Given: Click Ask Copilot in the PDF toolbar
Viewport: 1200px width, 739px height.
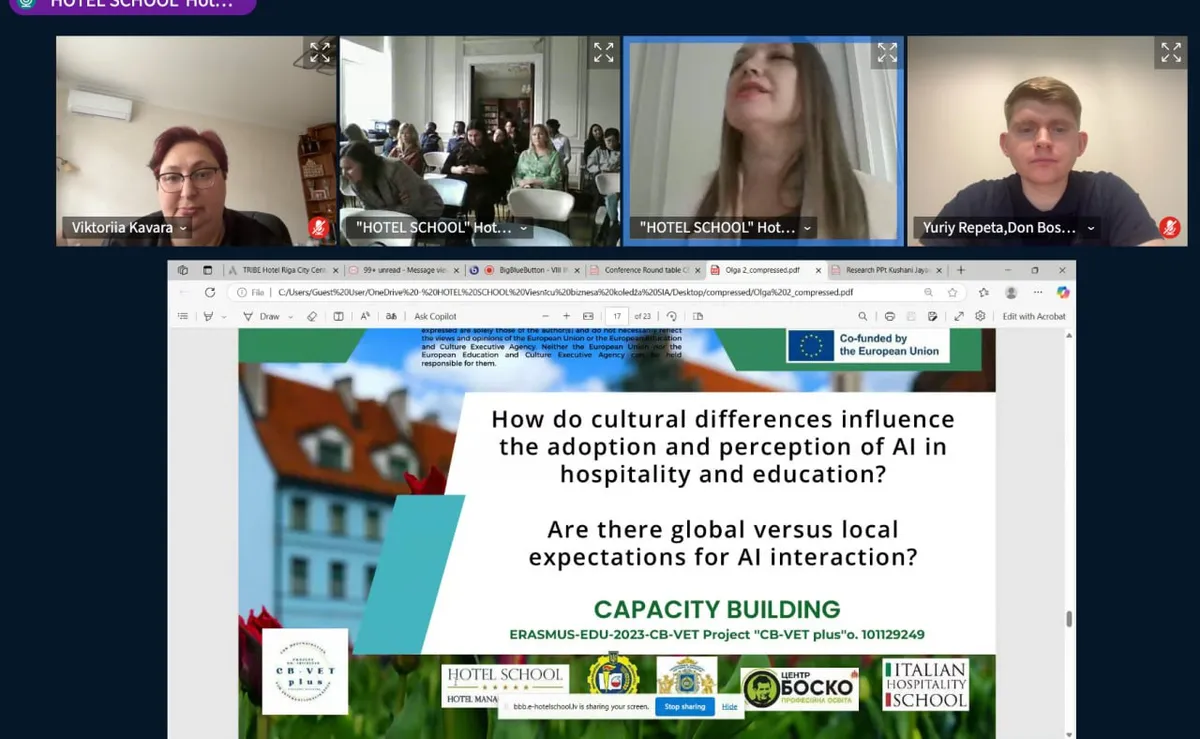Looking at the screenshot, I should point(436,316).
